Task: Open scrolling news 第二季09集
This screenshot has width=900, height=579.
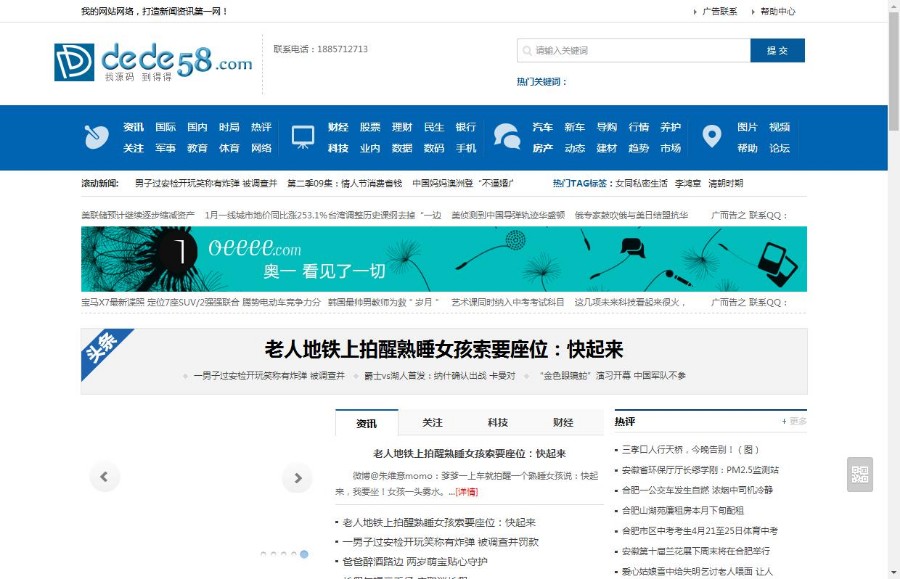Action: pyautogui.click(x=344, y=183)
